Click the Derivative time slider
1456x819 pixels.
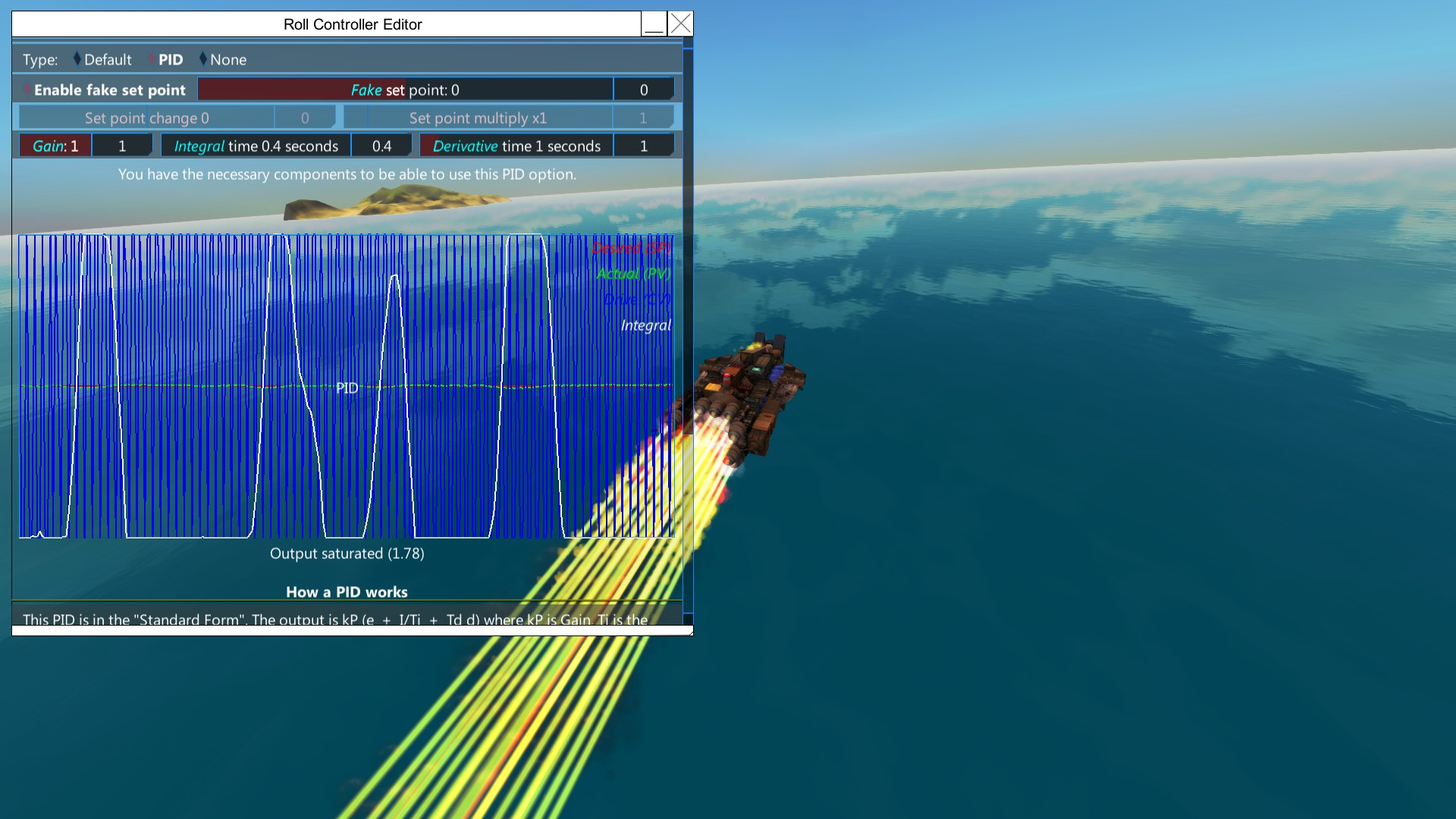click(516, 146)
